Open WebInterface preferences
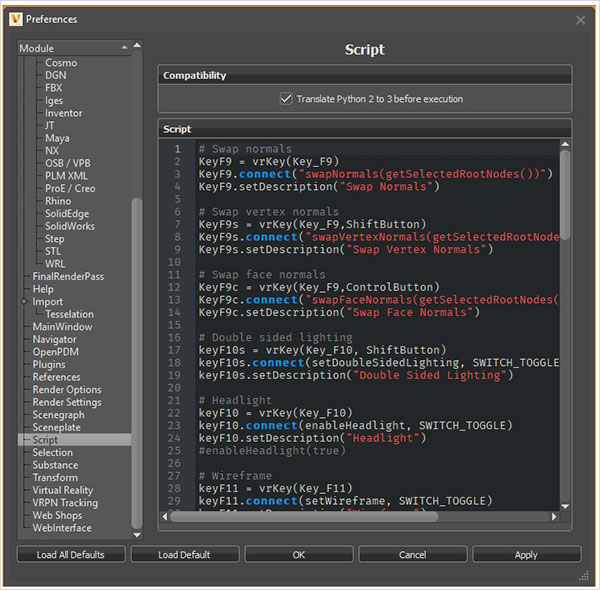The height and width of the screenshot is (590, 600). [x=62, y=528]
